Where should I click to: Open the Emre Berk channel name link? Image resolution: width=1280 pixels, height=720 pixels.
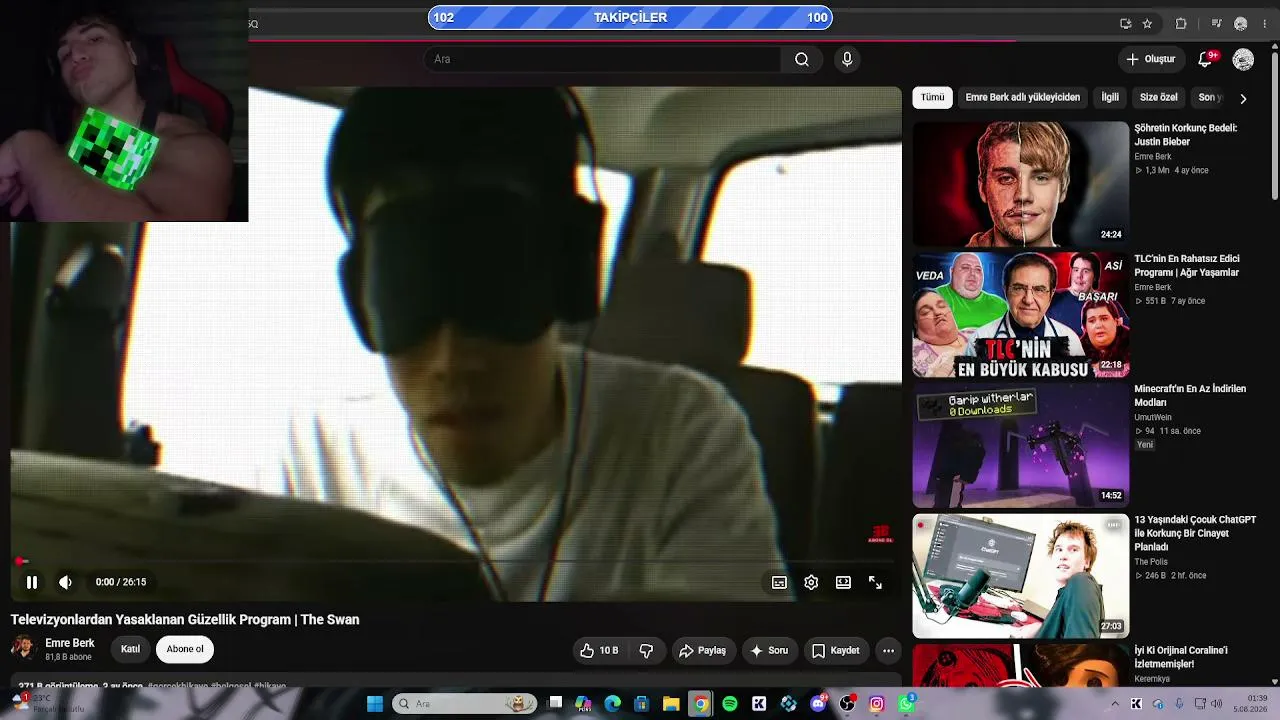(70, 643)
